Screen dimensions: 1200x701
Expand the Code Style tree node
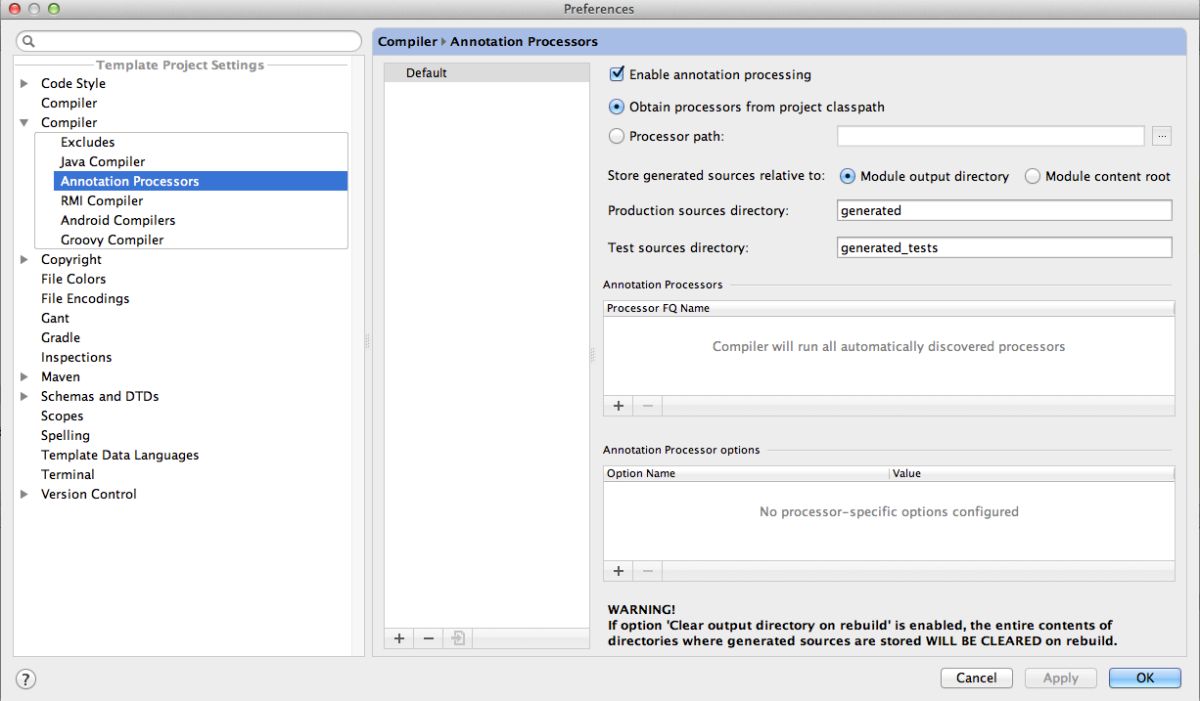tap(24, 84)
